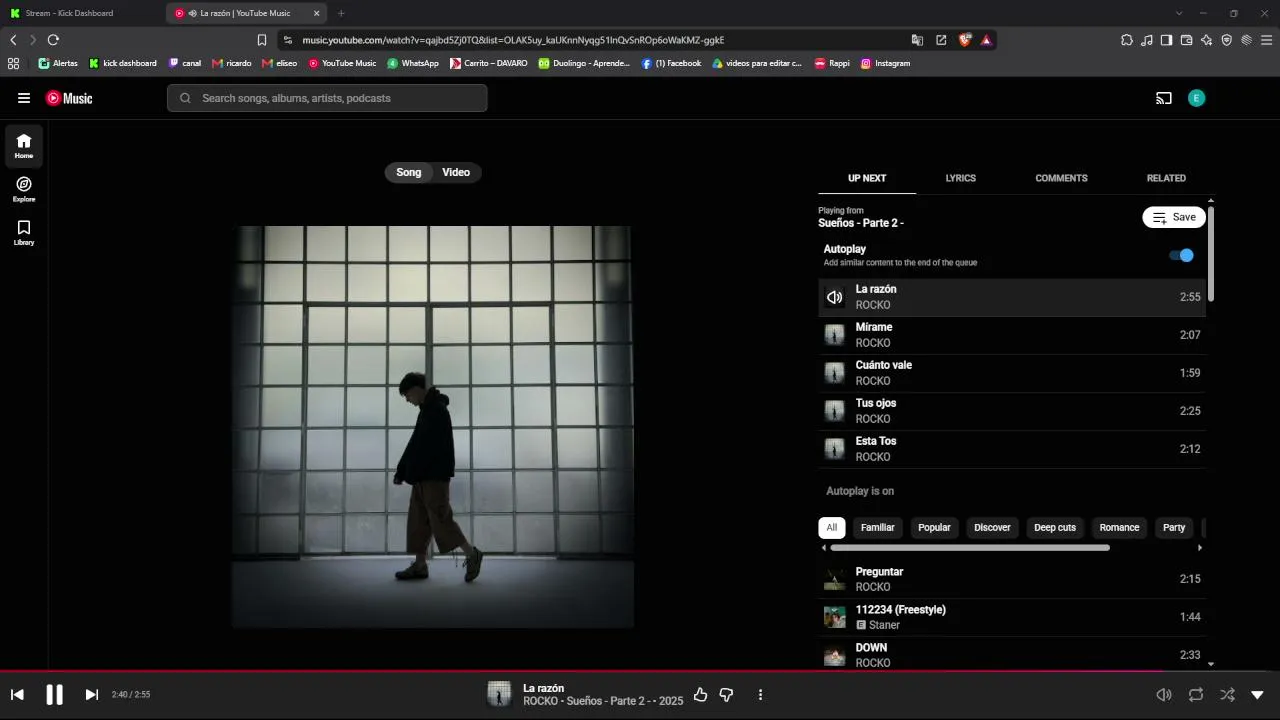Open the Duolingo bookmark

(x=584, y=63)
